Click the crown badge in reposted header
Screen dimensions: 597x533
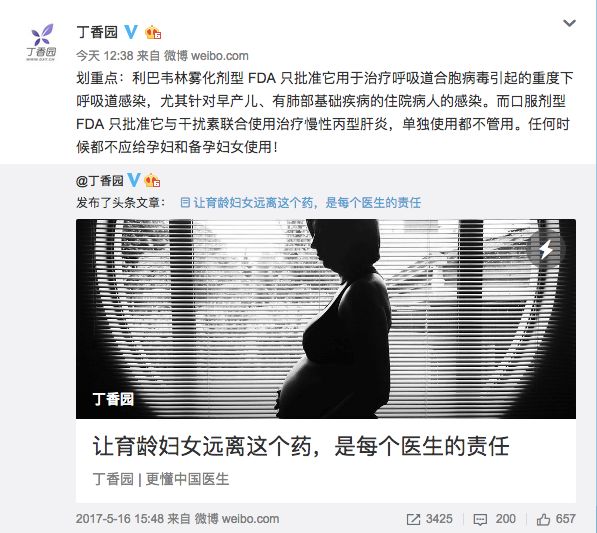pos(152,180)
